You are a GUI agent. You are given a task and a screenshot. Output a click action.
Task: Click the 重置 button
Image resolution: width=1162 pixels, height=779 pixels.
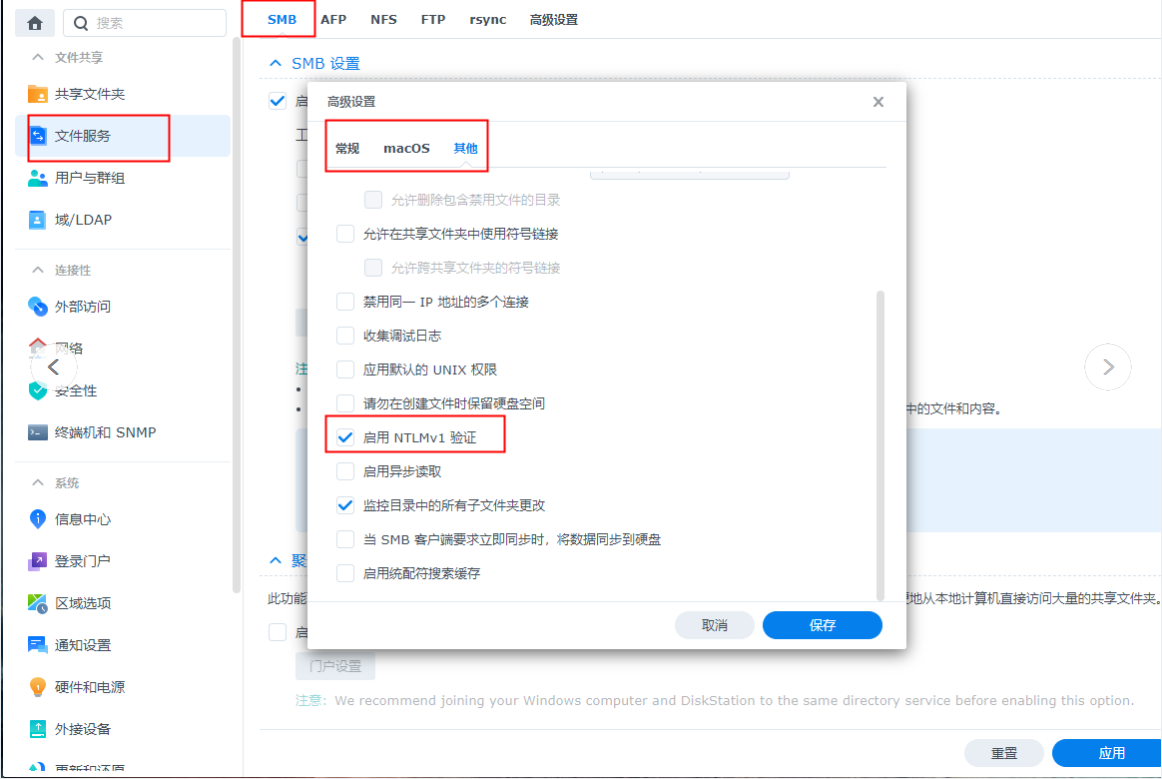pyautogui.click(x=1004, y=753)
